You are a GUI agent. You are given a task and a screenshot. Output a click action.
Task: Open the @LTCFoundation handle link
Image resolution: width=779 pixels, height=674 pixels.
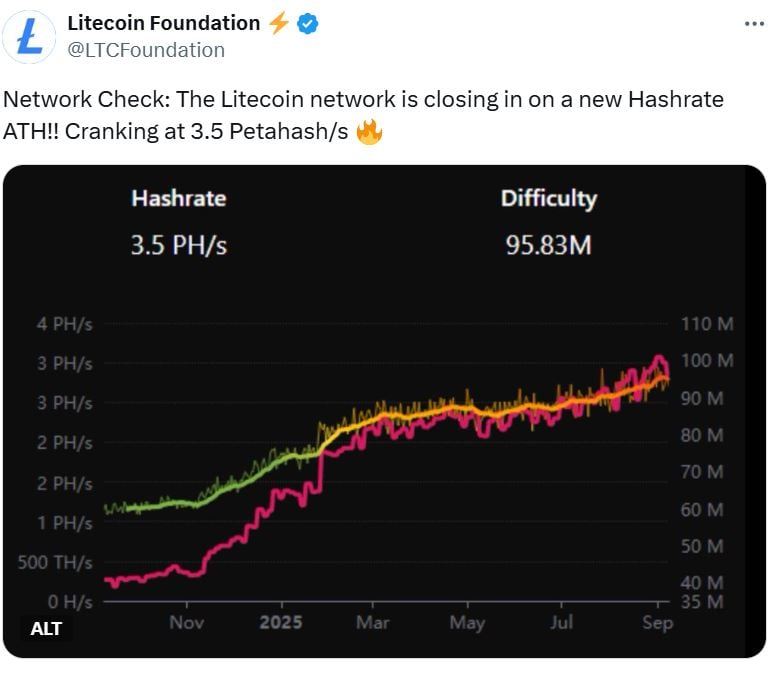(146, 49)
